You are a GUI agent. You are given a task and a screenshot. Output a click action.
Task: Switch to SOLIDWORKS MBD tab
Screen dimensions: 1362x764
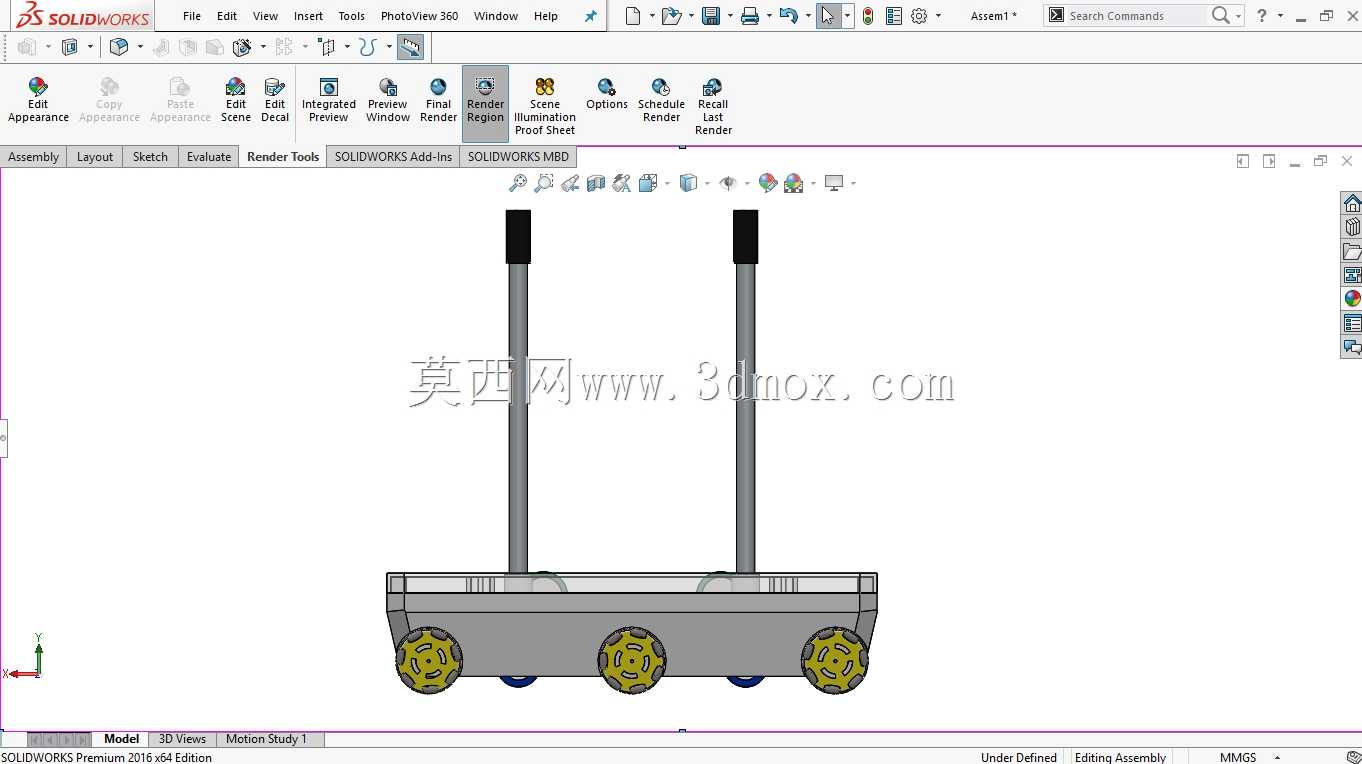[x=518, y=157]
